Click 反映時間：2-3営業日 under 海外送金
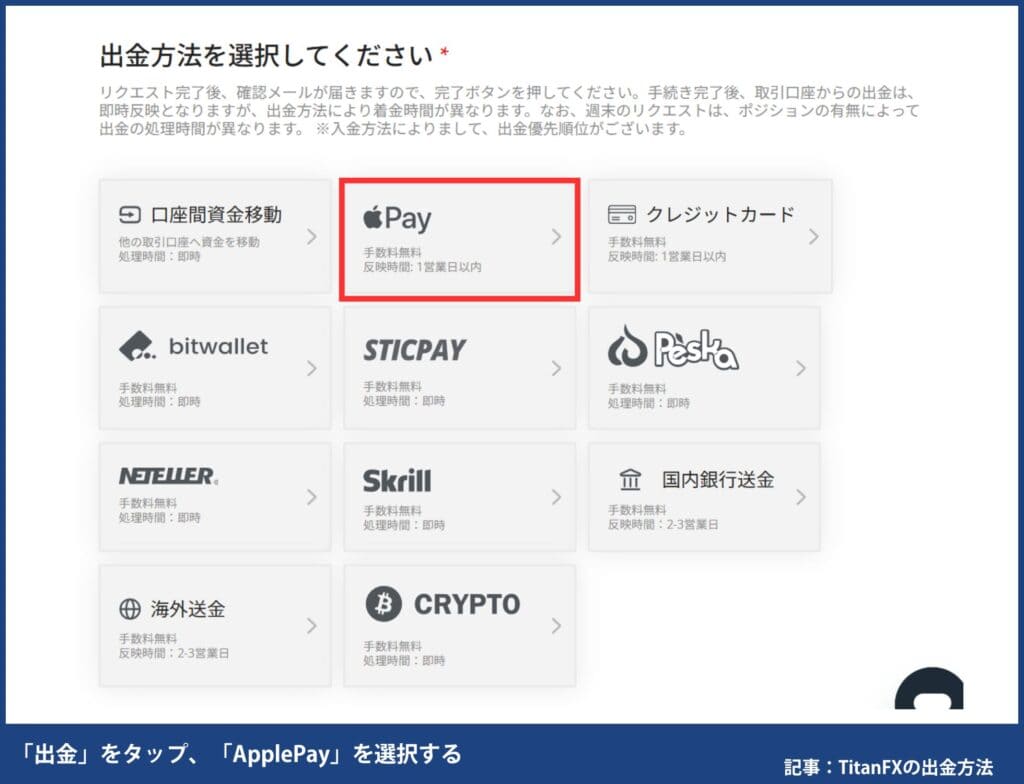 [174, 653]
